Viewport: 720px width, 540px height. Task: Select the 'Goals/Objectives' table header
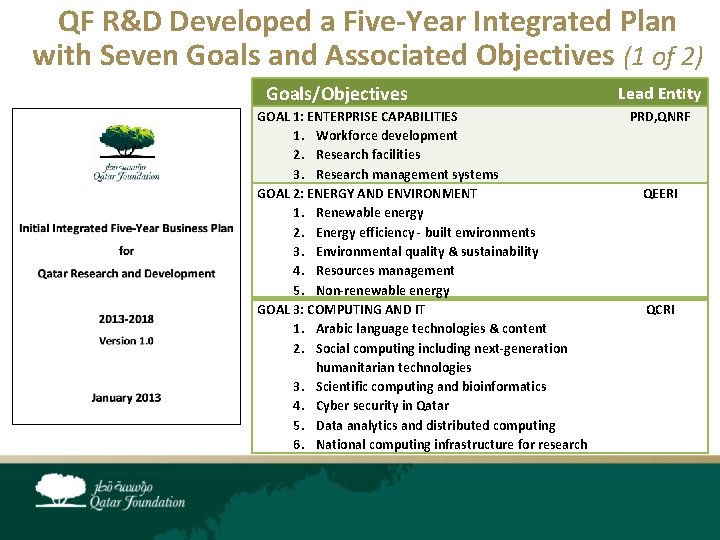(337, 94)
